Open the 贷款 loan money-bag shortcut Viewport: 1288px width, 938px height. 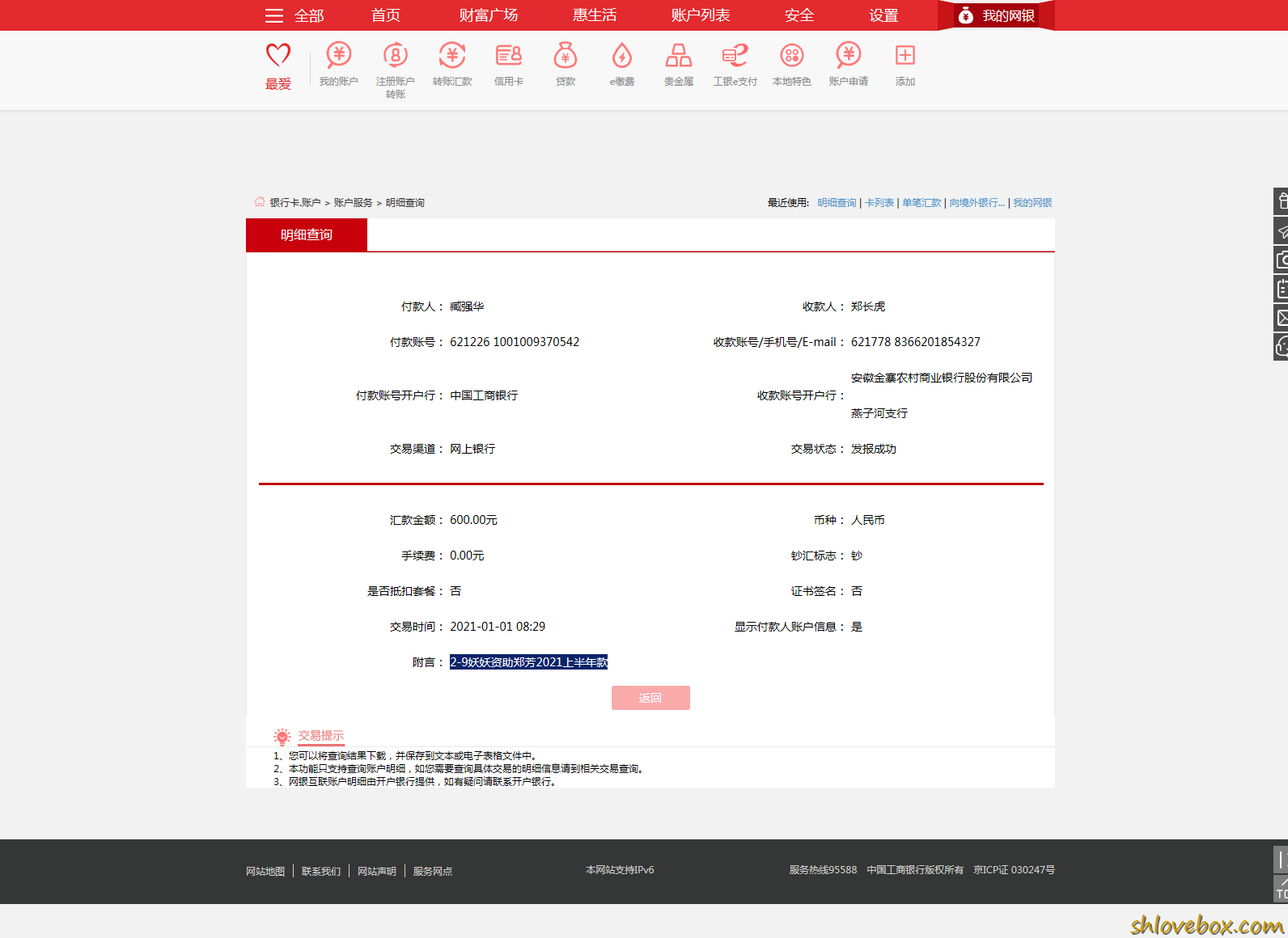(566, 55)
